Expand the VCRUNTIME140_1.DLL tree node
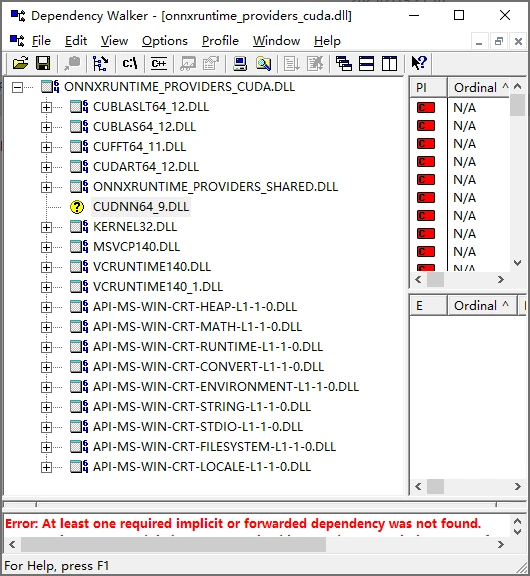Image resolution: width=530 pixels, height=576 pixels. pos(46,287)
